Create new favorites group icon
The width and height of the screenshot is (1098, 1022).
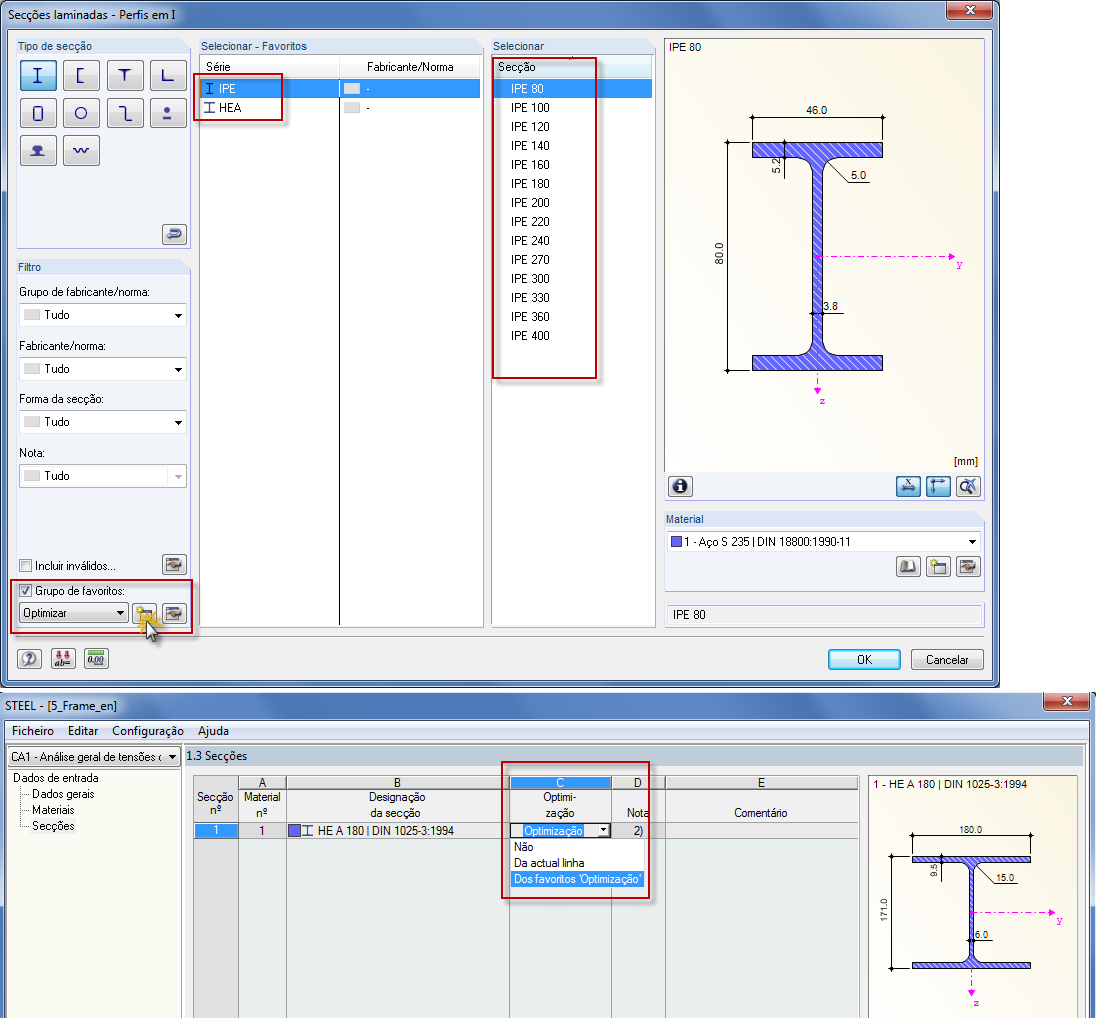tap(145, 614)
